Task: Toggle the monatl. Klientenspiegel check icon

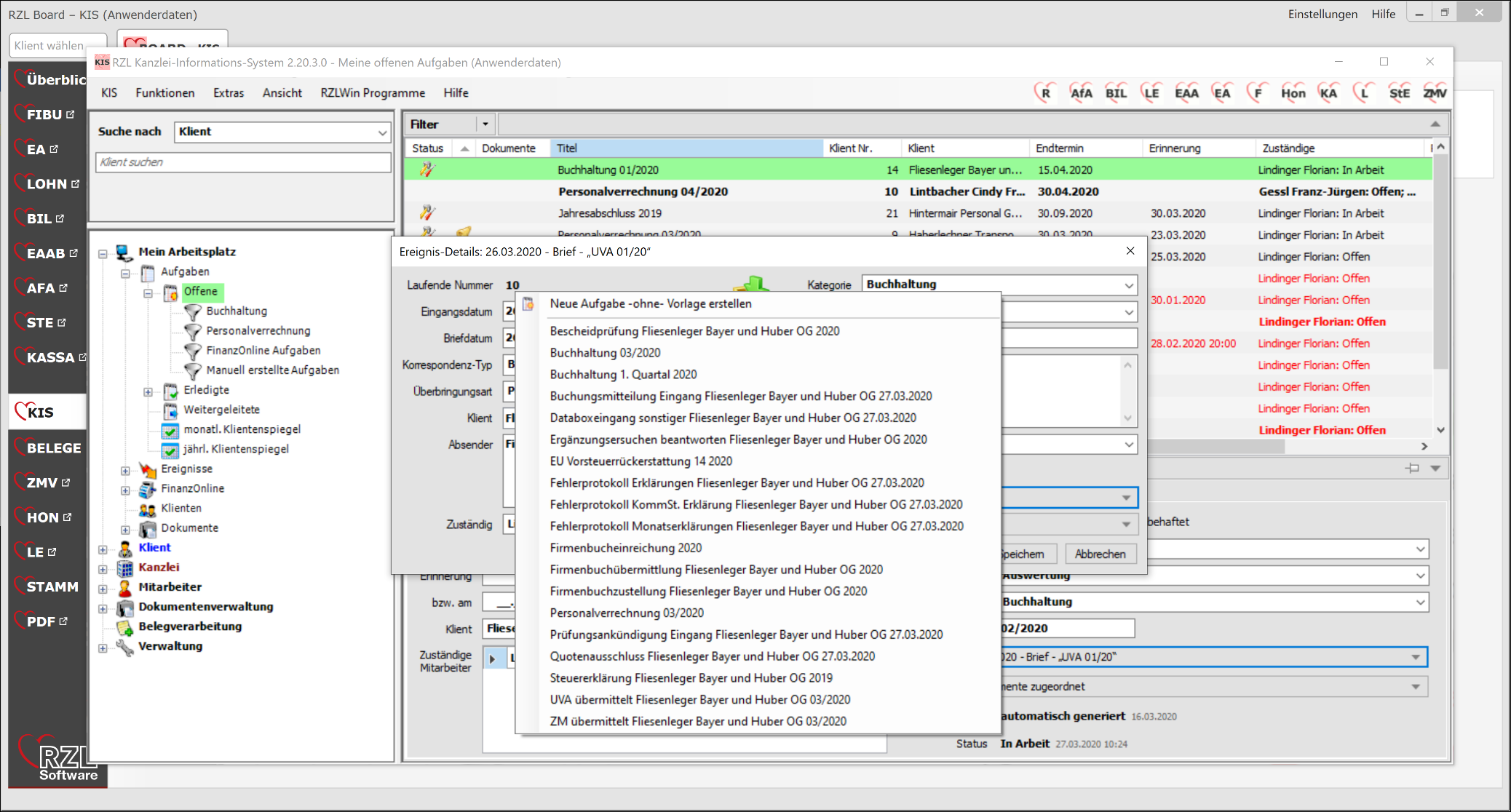Action: pyautogui.click(x=170, y=430)
